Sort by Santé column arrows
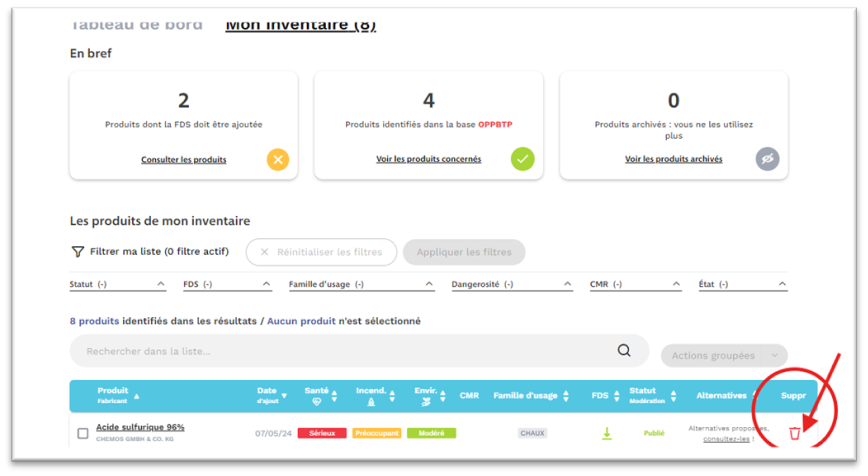Screen dimensions: 868x476 (x=334, y=396)
